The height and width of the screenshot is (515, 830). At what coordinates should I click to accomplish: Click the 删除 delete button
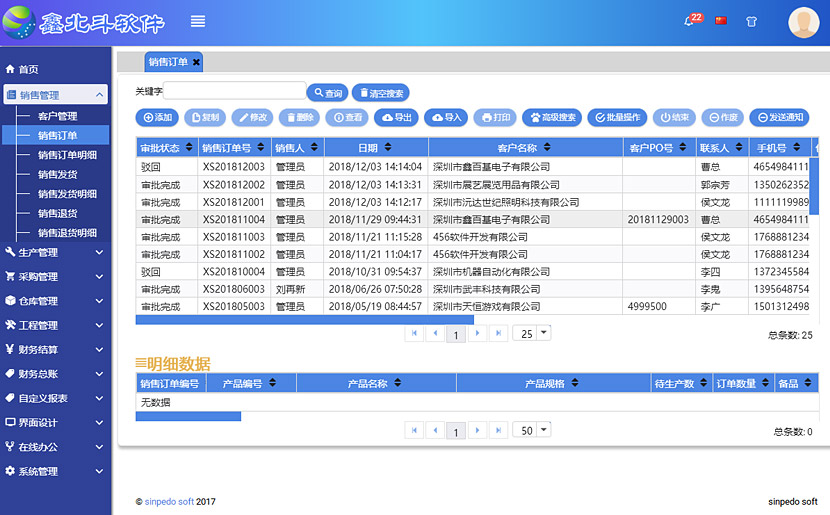coord(300,118)
